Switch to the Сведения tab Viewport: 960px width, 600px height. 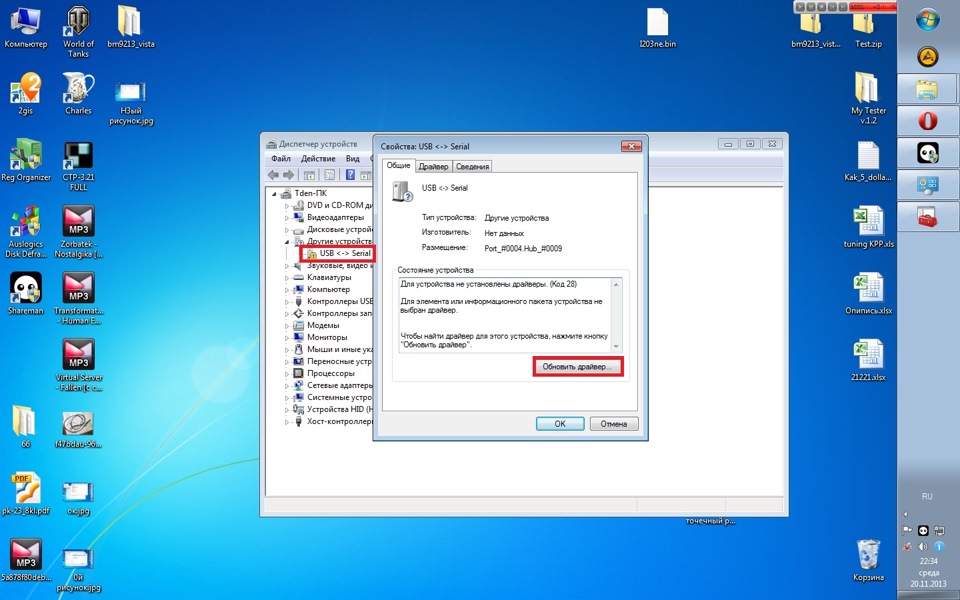473,167
